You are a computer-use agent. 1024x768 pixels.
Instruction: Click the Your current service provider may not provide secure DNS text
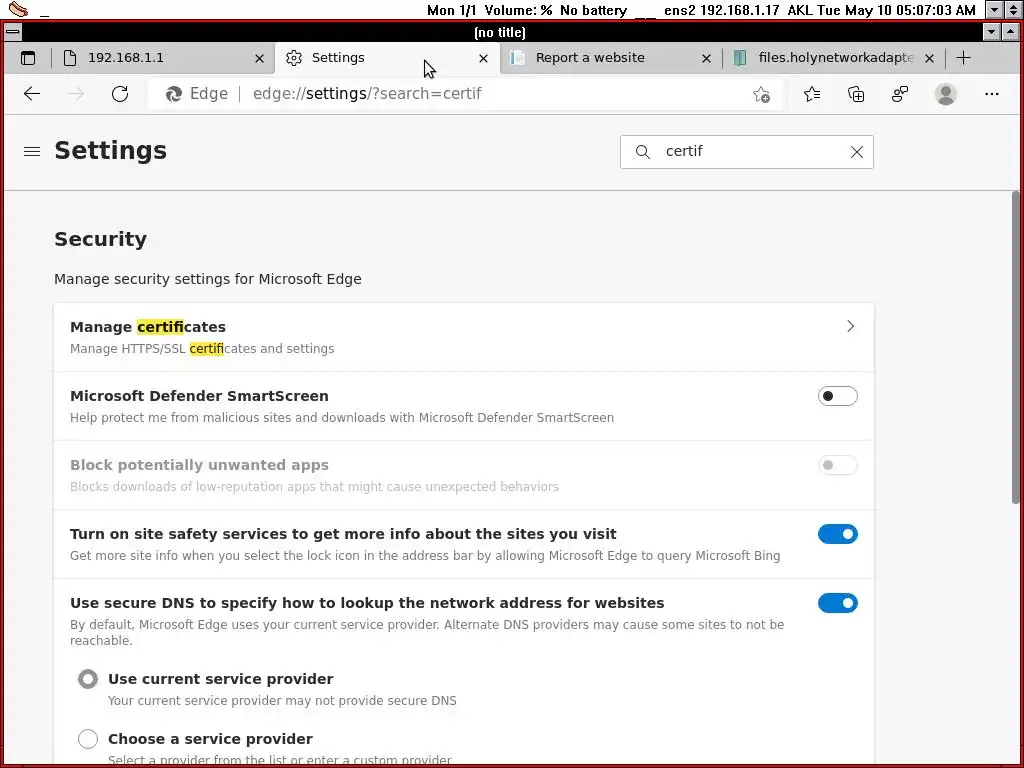coord(282,701)
